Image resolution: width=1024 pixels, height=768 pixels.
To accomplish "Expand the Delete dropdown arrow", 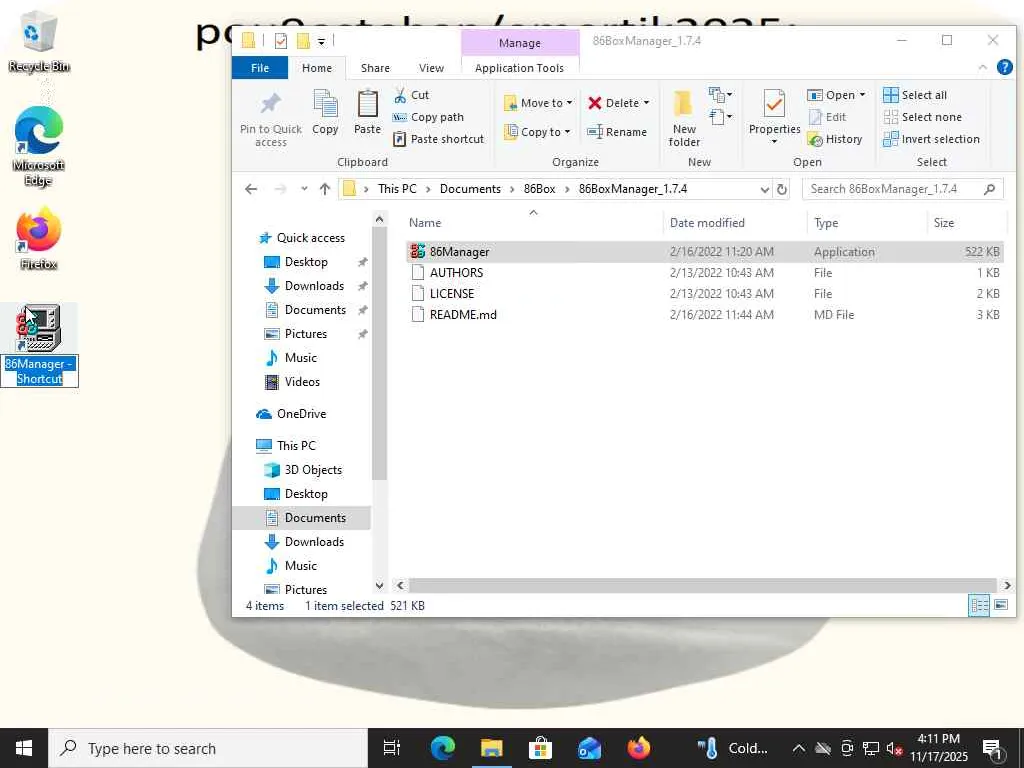I will coord(647,103).
